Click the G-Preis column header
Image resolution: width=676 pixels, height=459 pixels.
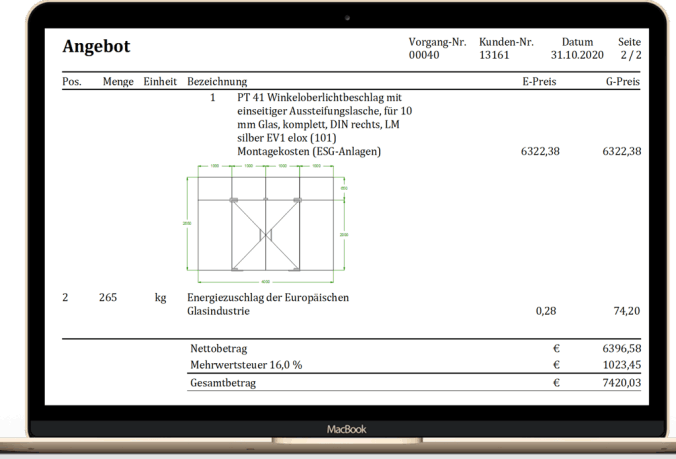coord(623,82)
